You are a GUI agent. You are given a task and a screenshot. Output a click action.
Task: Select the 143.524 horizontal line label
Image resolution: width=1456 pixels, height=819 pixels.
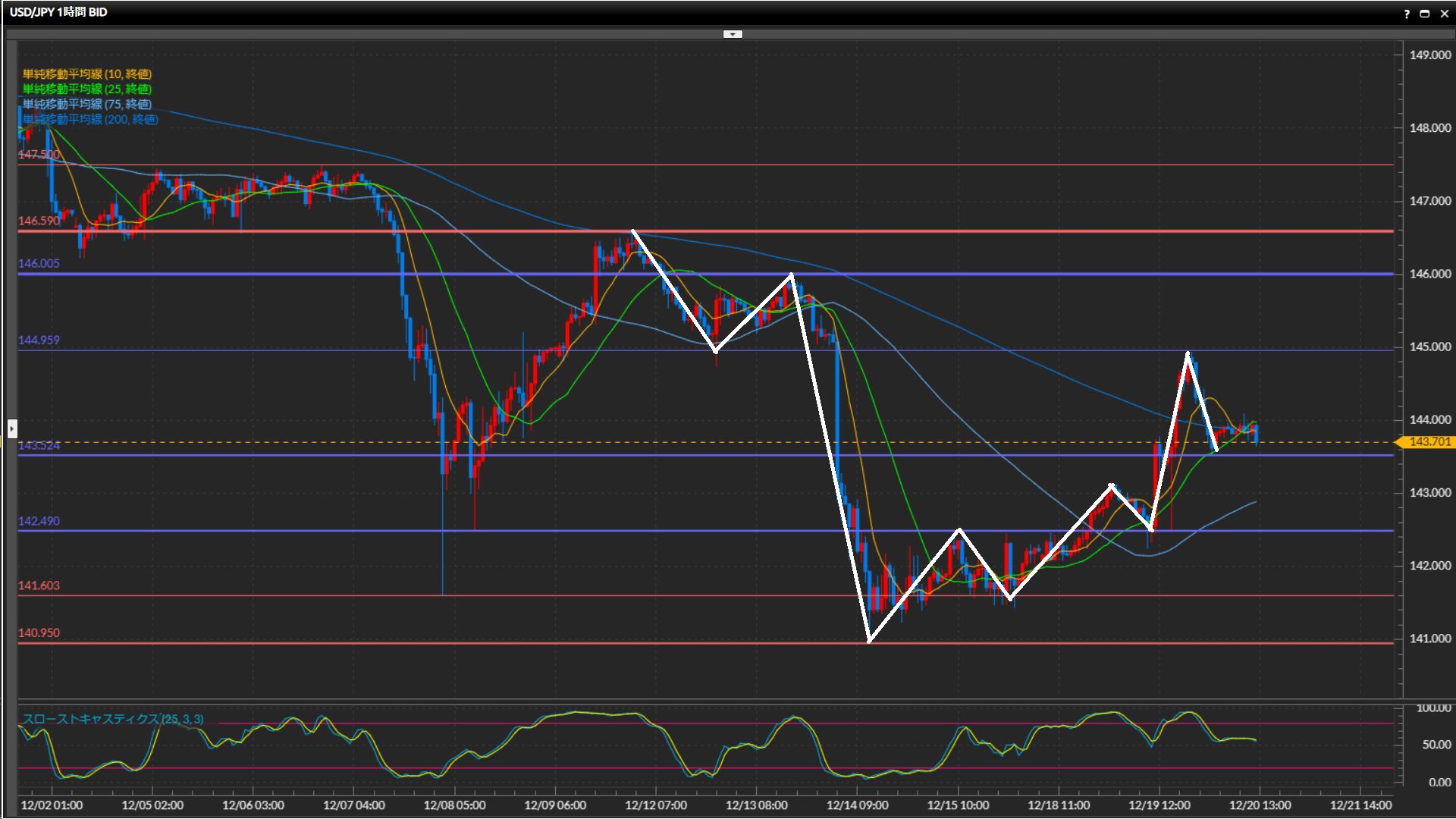pyautogui.click(x=39, y=445)
